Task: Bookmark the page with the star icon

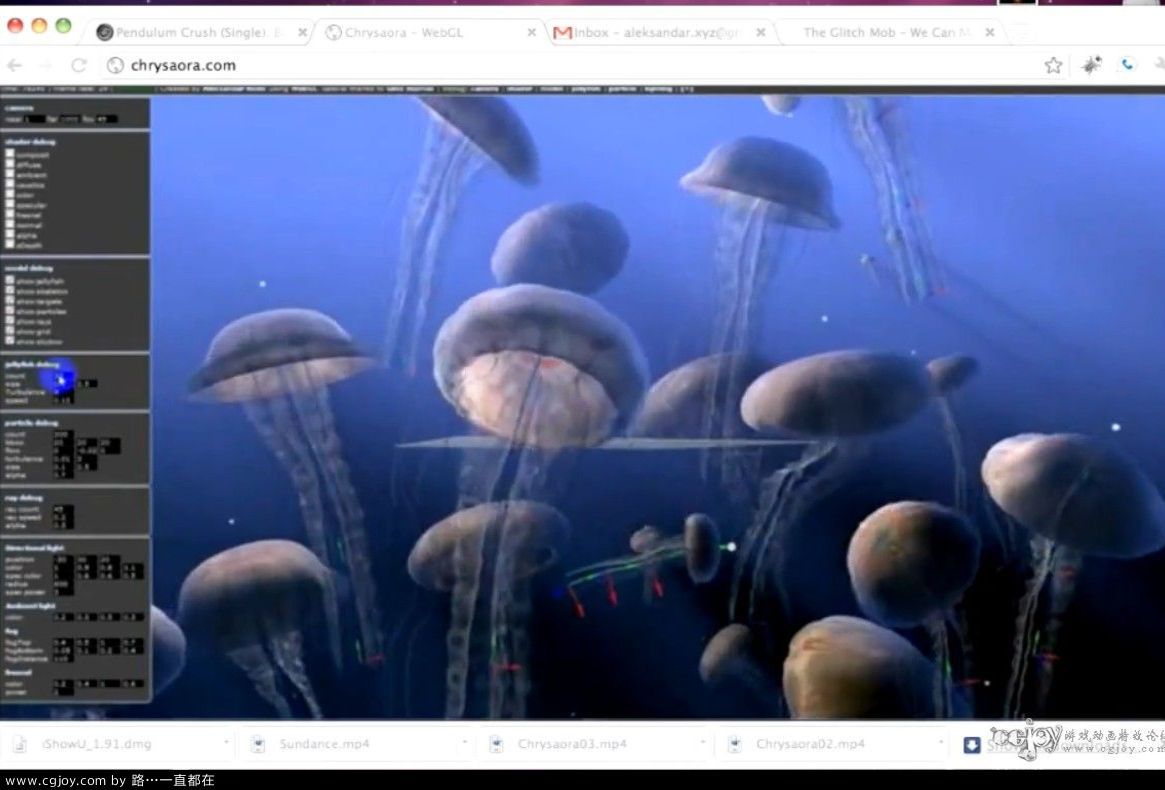Action: [x=1053, y=66]
